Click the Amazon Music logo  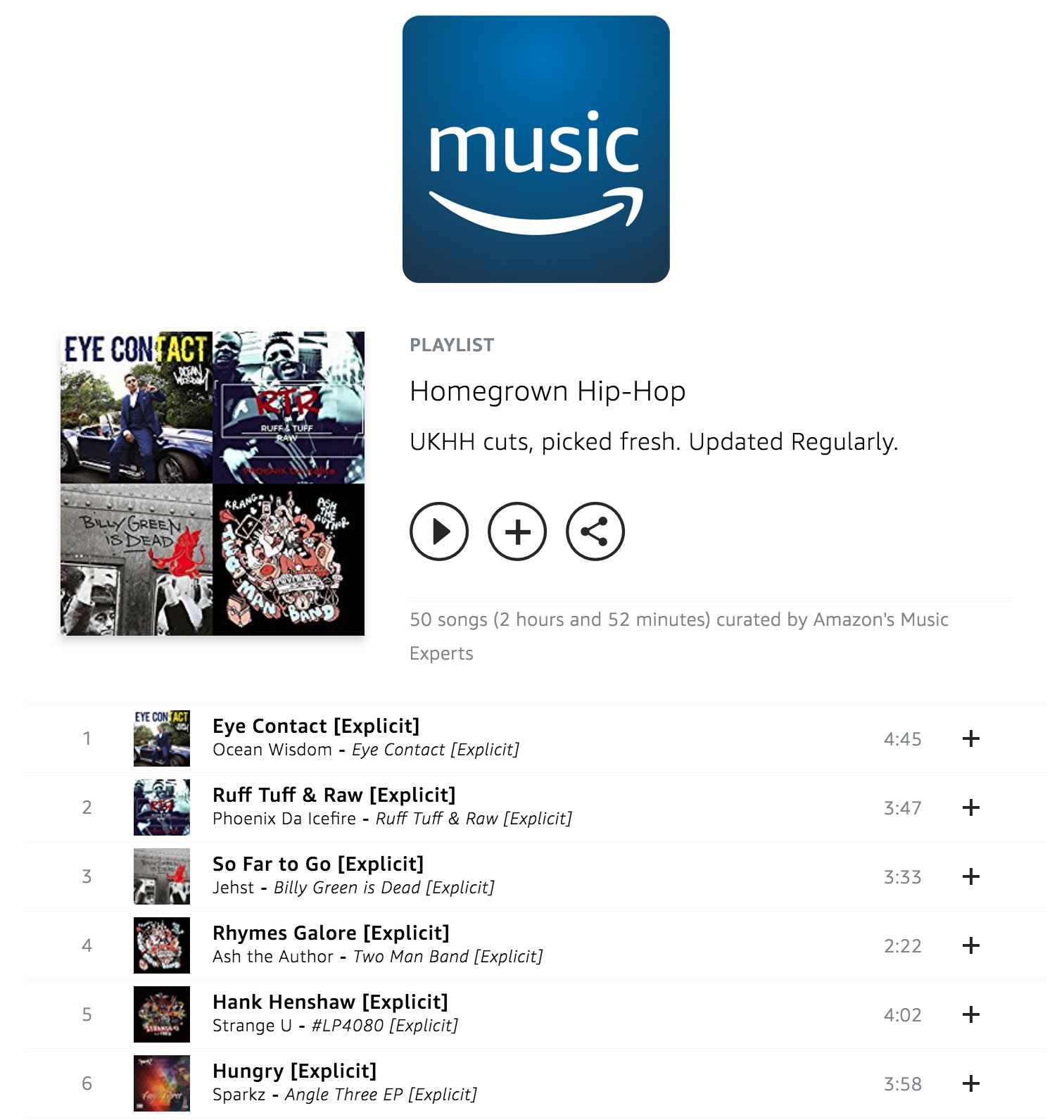[536, 149]
